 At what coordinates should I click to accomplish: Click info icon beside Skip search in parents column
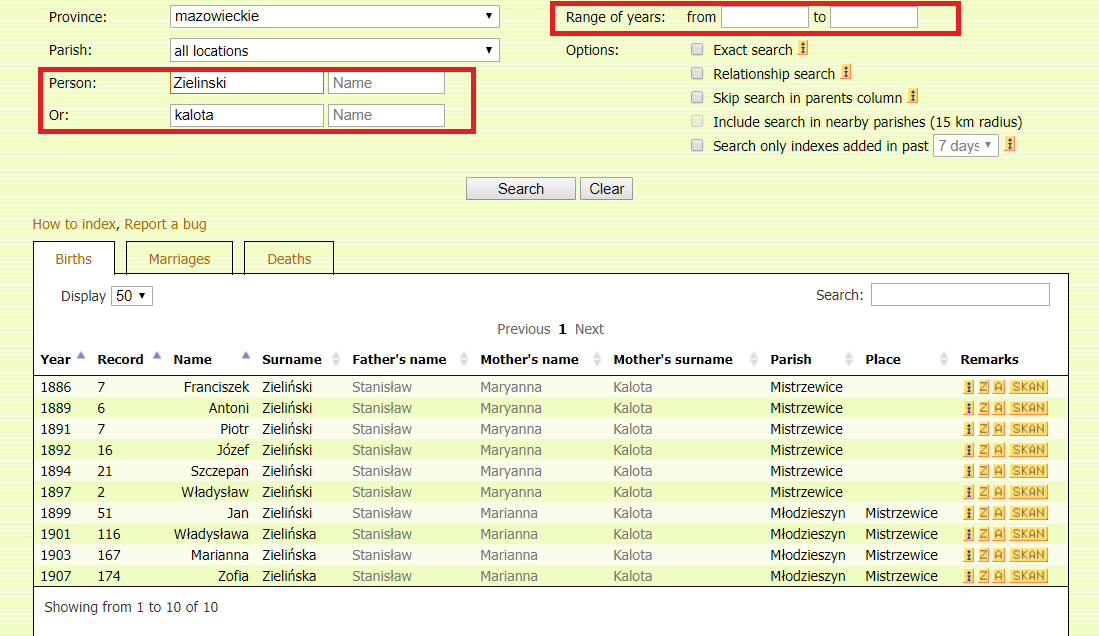(x=913, y=97)
